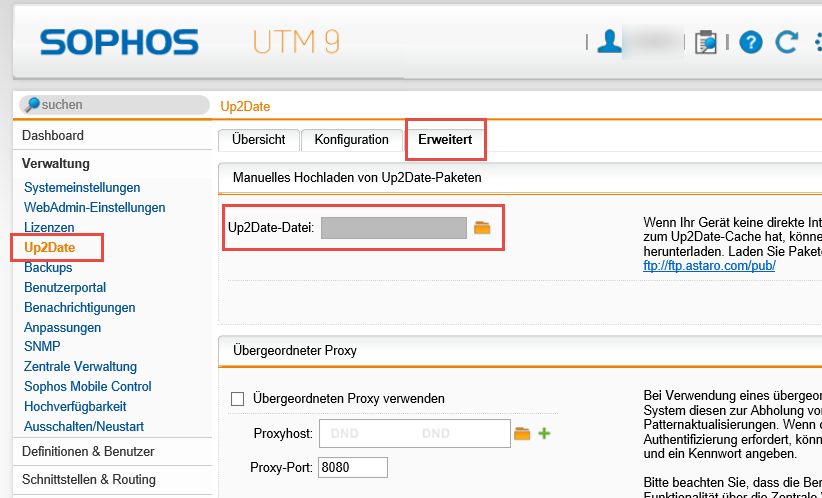Click the Proxyhost DND field
Image resolution: width=822 pixels, height=498 pixels.
point(415,434)
